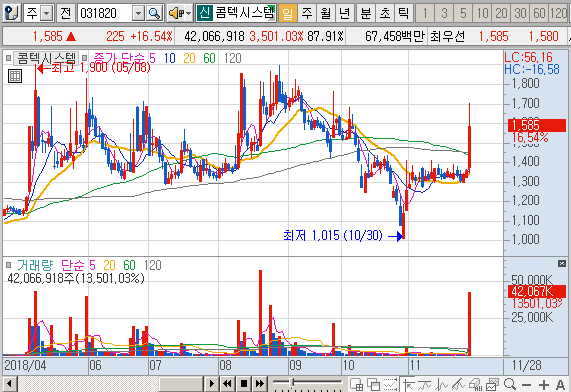
Task: Switch to the 분 minute period tab
Action: click(366, 14)
